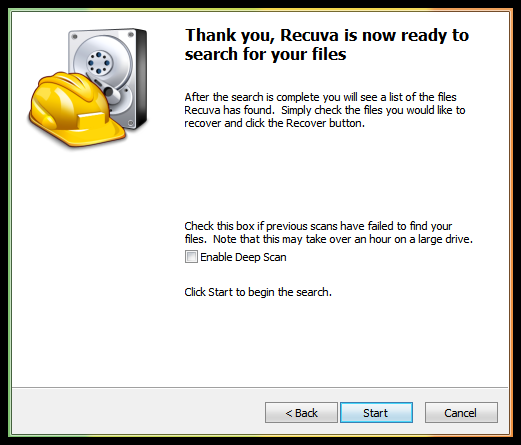Click the hard drive icon
Image resolution: width=521 pixels, height=445 pixels.
[x=107, y=79]
